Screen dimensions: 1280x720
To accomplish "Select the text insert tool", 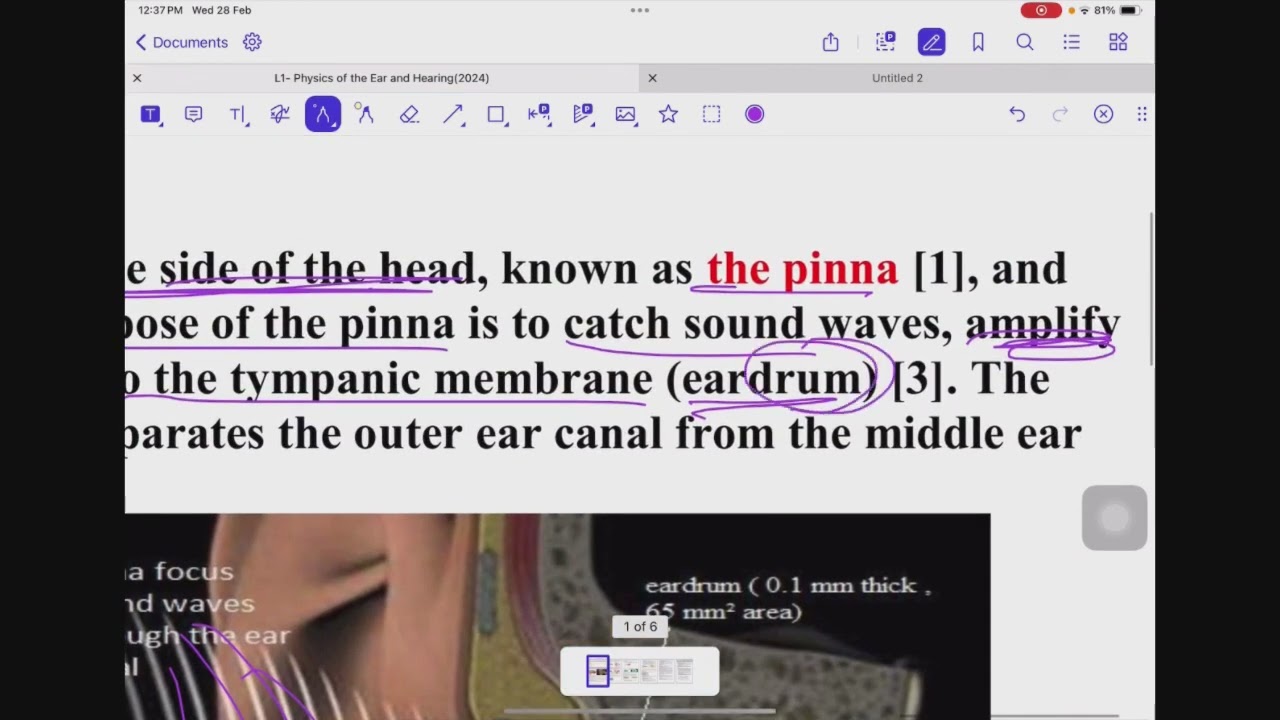I will [x=238, y=114].
